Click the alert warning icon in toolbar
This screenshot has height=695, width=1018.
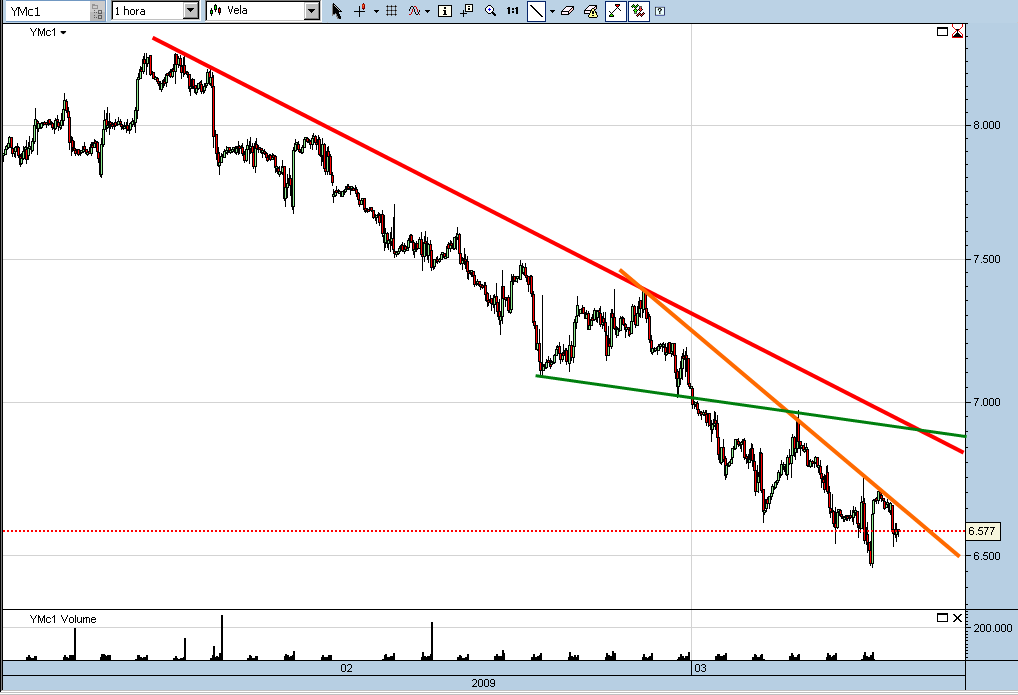click(591, 11)
